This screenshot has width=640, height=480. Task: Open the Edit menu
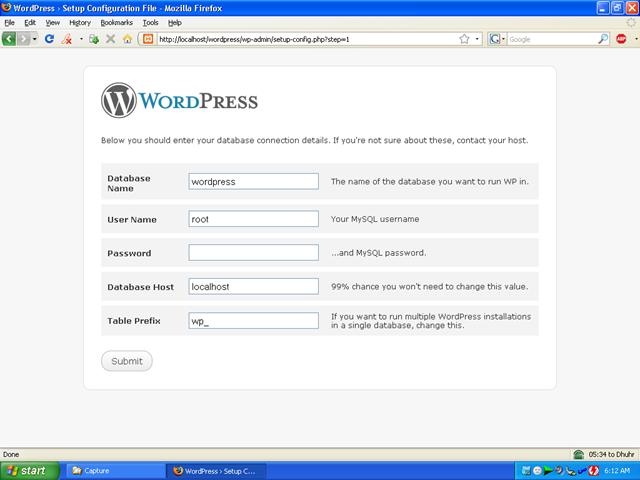point(30,23)
